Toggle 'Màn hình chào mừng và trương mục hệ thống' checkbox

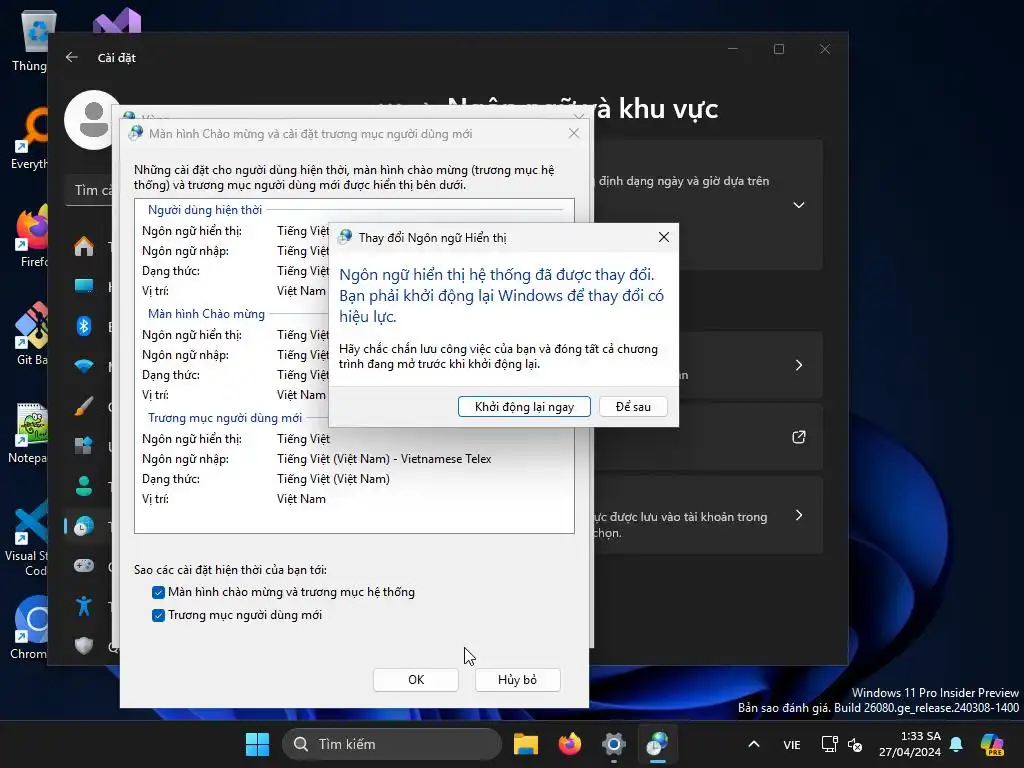(158, 592)
